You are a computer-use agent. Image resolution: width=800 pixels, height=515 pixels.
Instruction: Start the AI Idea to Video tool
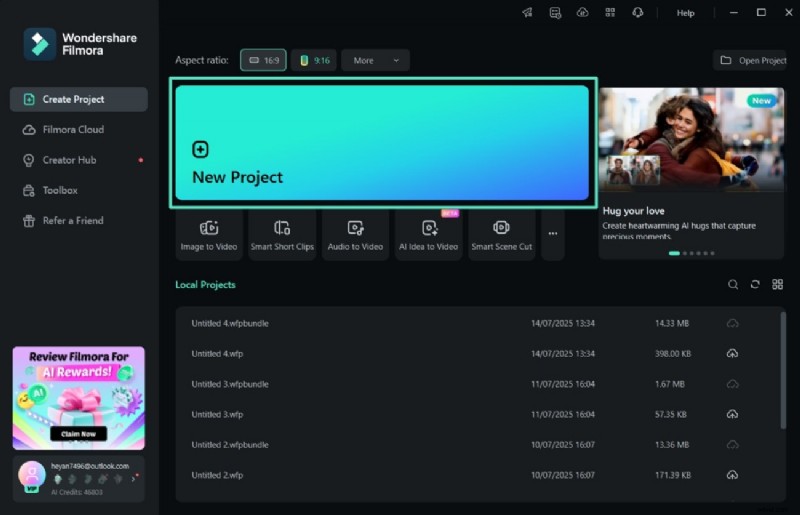tap(428, 234)
